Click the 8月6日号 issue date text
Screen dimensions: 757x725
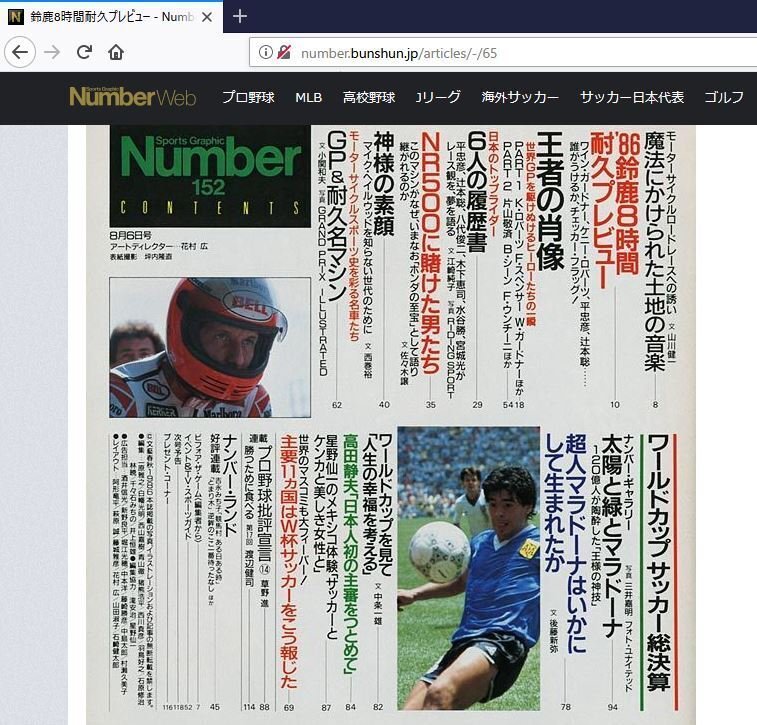pyautogui.click(x=131, y=235)
